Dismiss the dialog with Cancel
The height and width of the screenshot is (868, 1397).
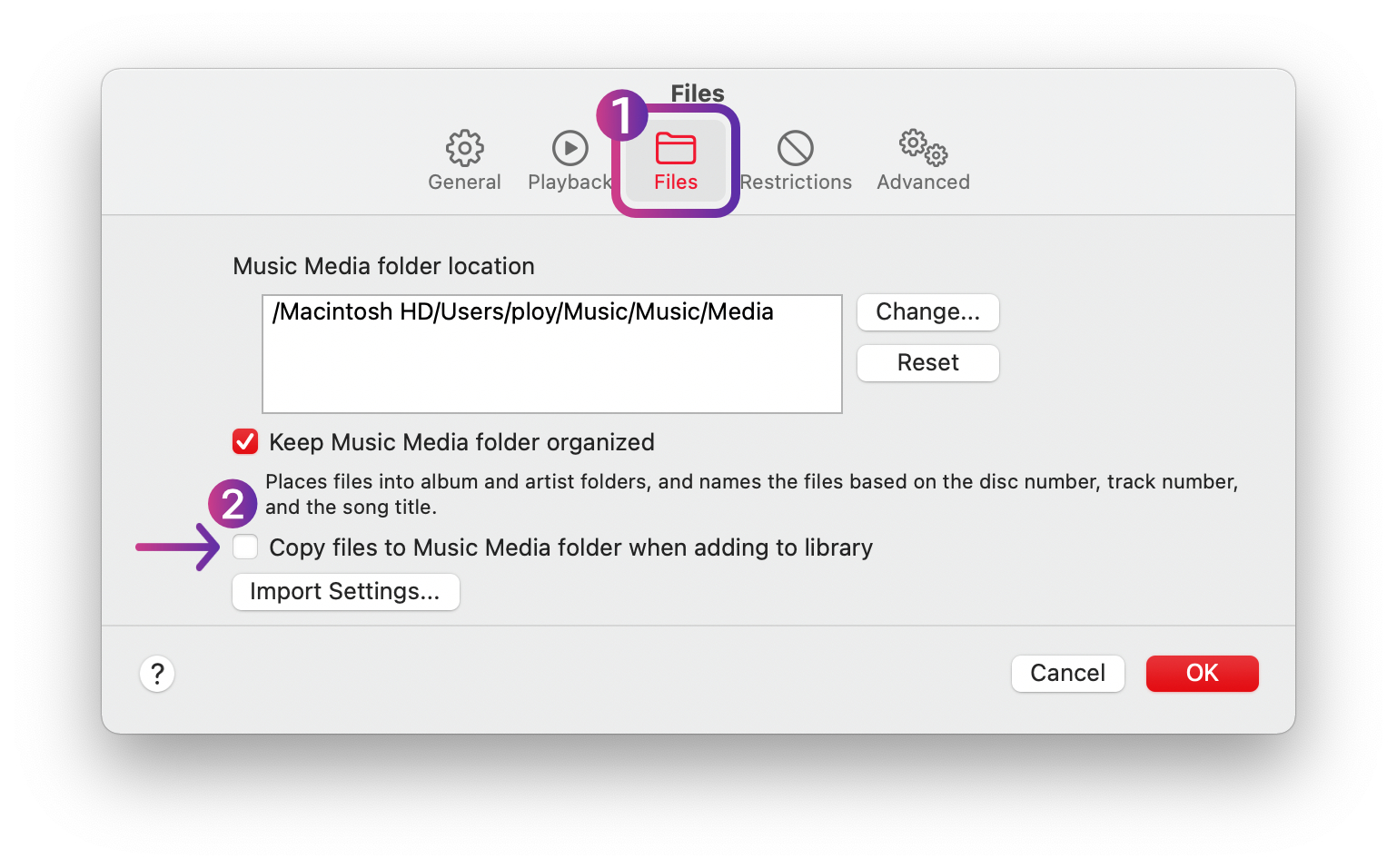pos(1067,674)
